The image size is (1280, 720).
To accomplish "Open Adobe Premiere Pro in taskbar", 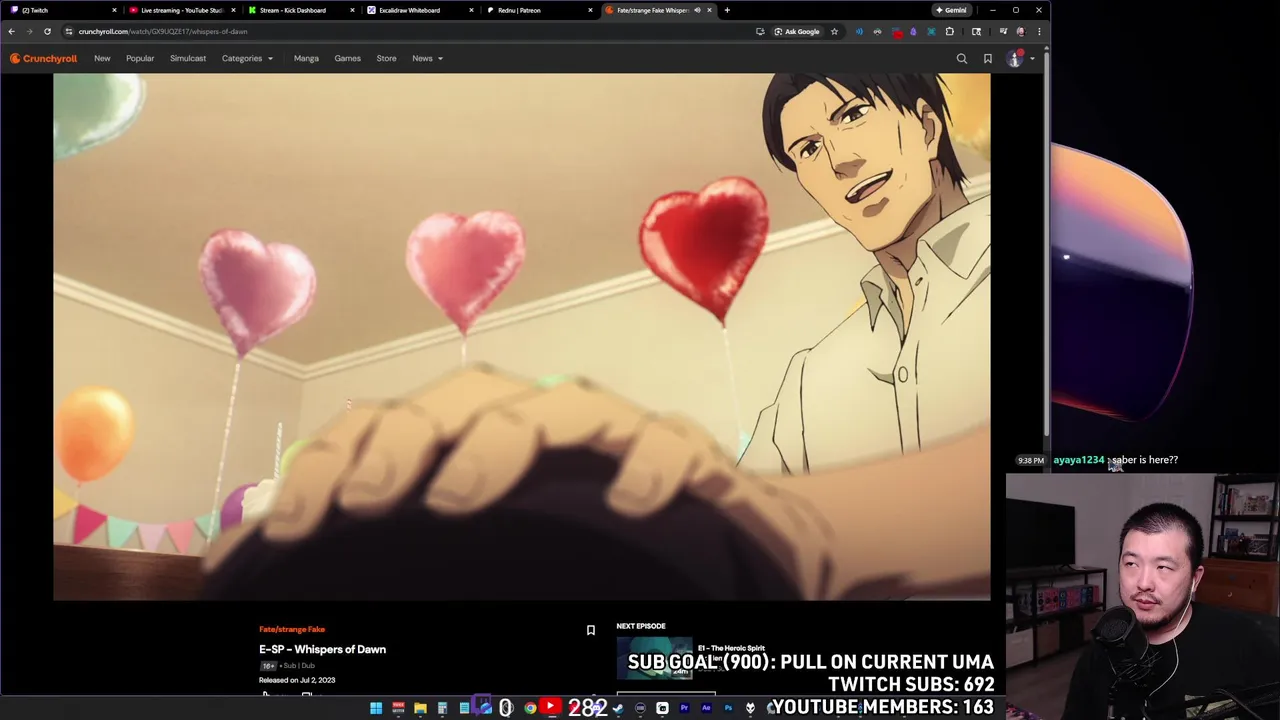I will pos(684,708).
